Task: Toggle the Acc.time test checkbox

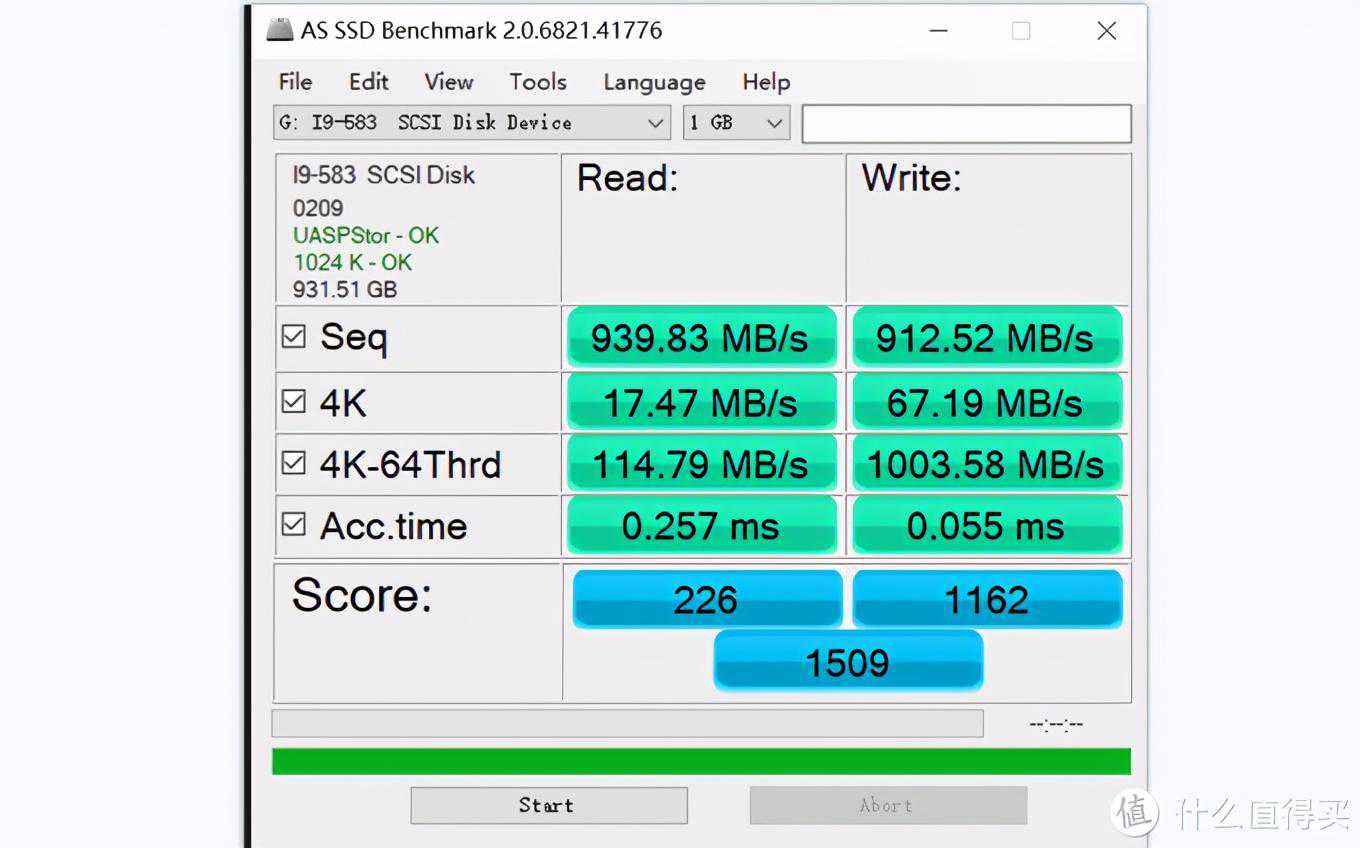Action: point(294,525)
